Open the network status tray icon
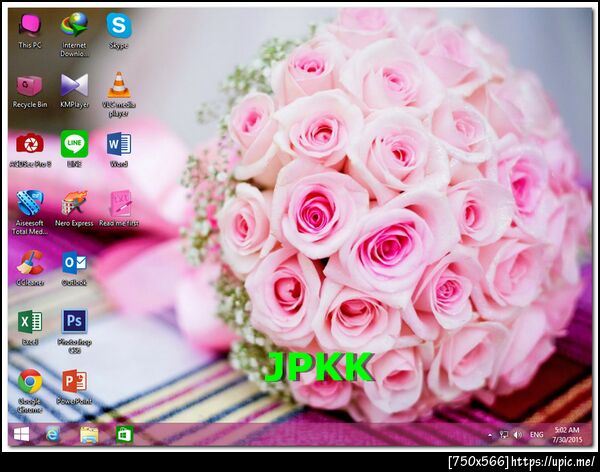Screen dimensions: 600x472 click(504, 434)
